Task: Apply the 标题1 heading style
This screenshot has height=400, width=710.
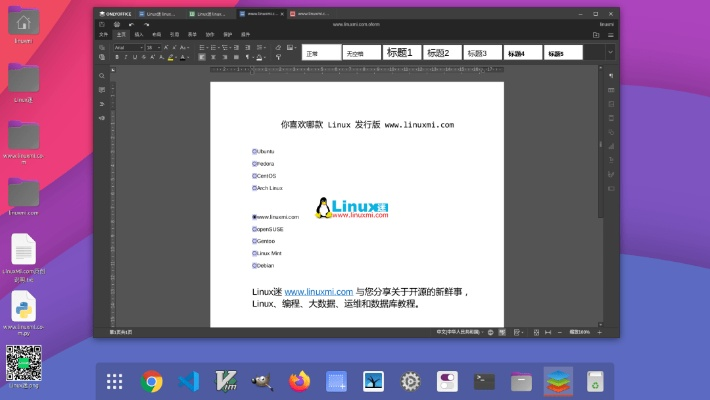Action: 402,53
